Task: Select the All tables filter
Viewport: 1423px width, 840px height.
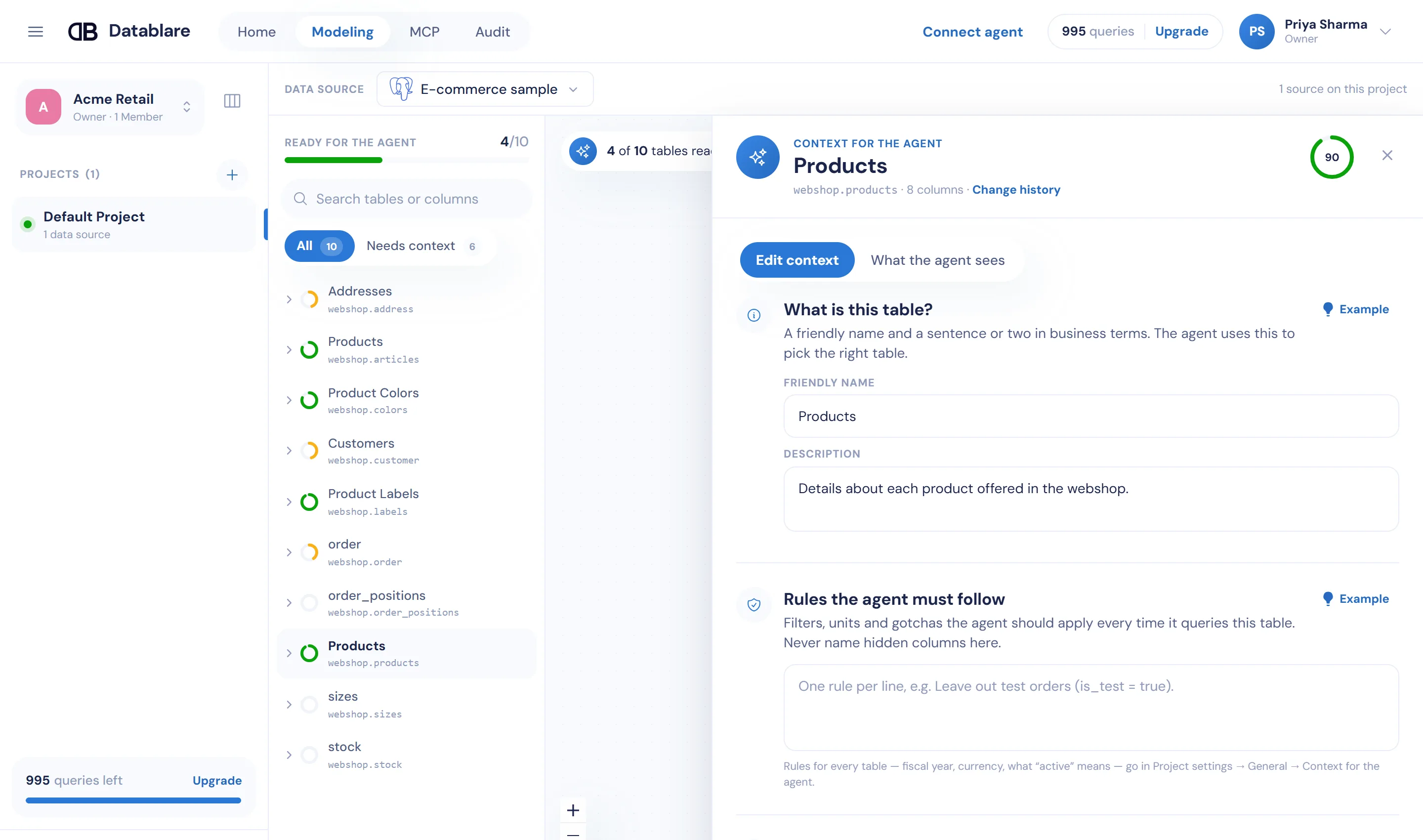Action: pyautogui.click(x=319, y=246)
